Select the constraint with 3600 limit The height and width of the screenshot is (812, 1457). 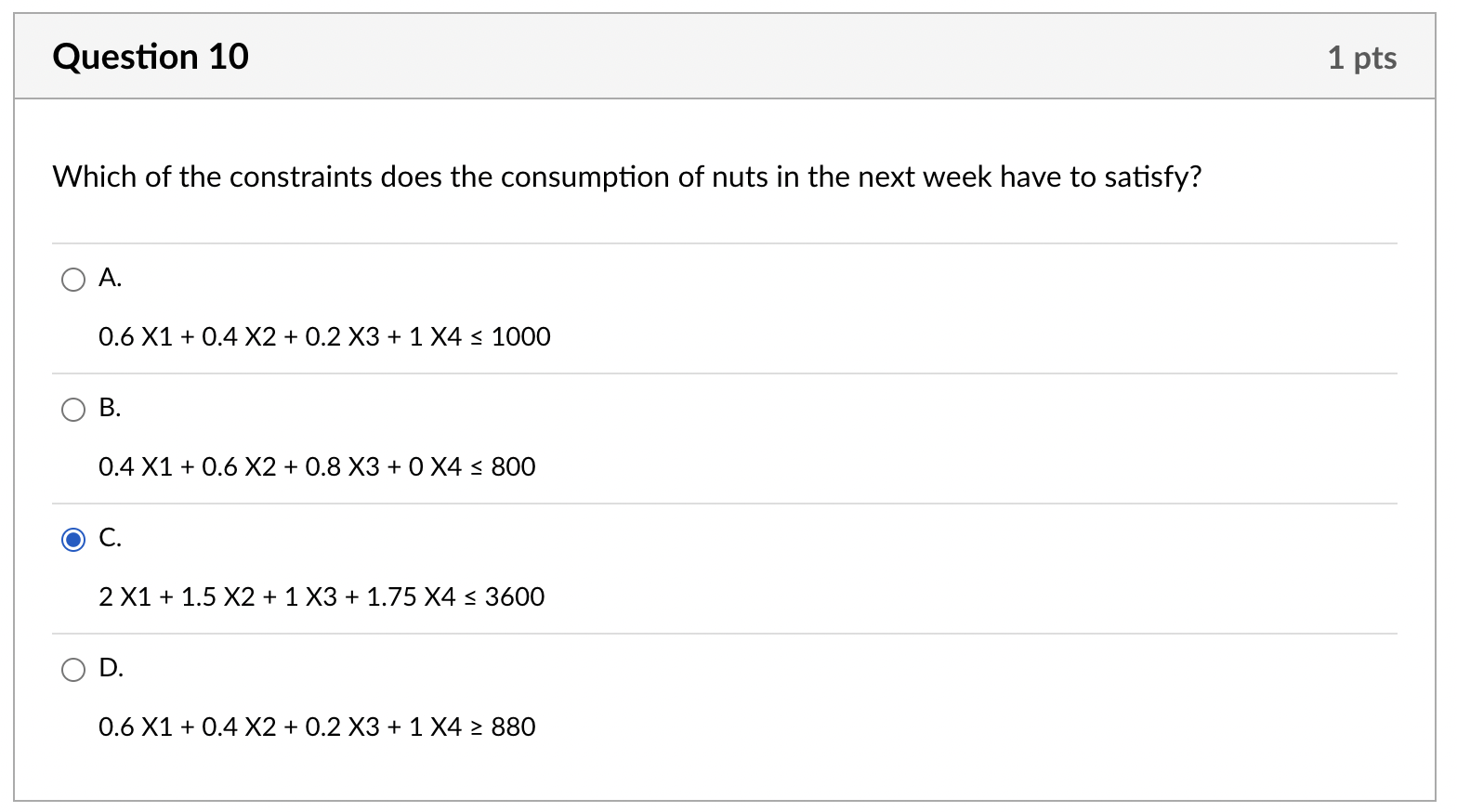(x=322, y=596)
